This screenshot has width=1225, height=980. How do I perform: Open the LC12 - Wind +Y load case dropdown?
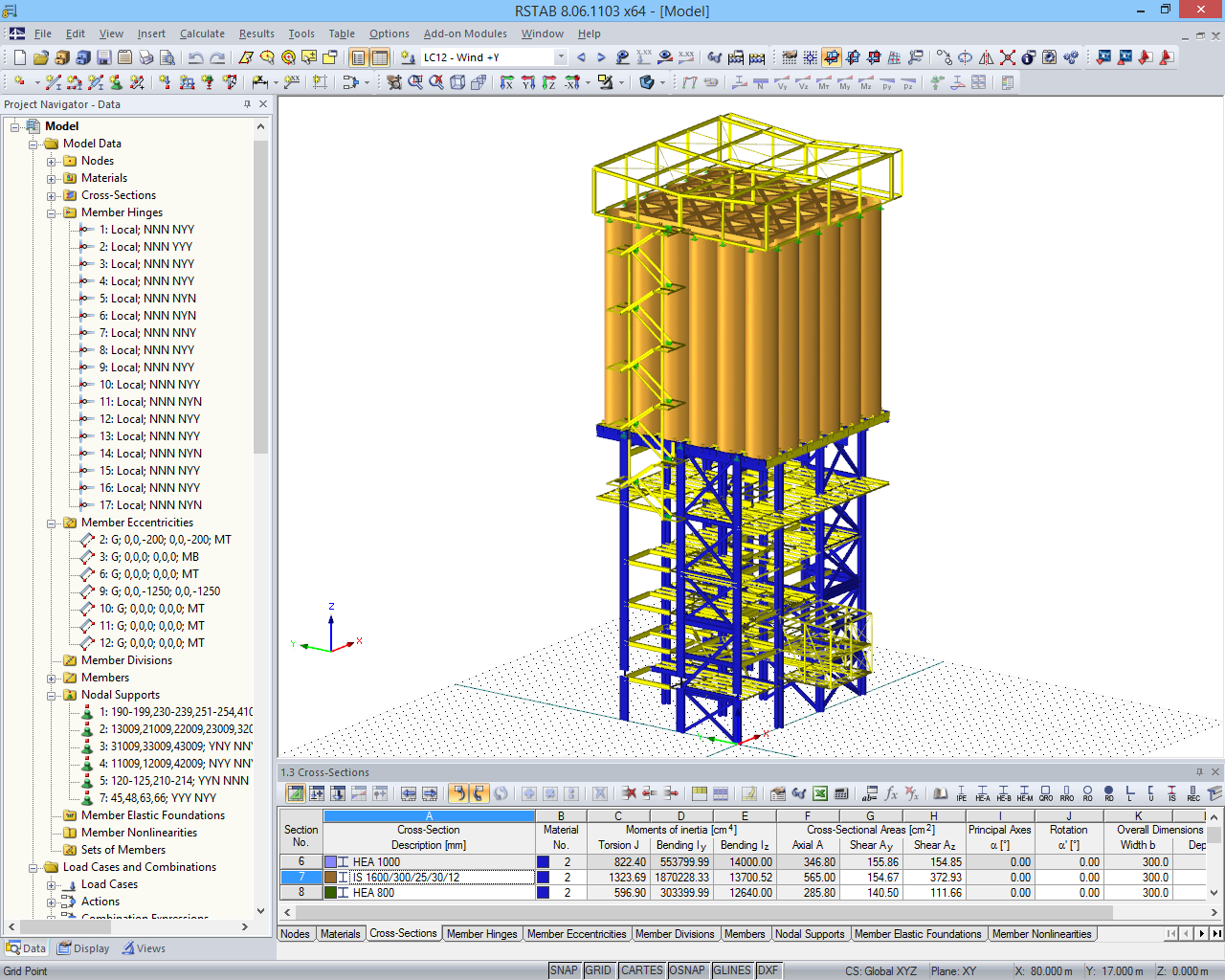pyautogui.click(x=561, y=57)
